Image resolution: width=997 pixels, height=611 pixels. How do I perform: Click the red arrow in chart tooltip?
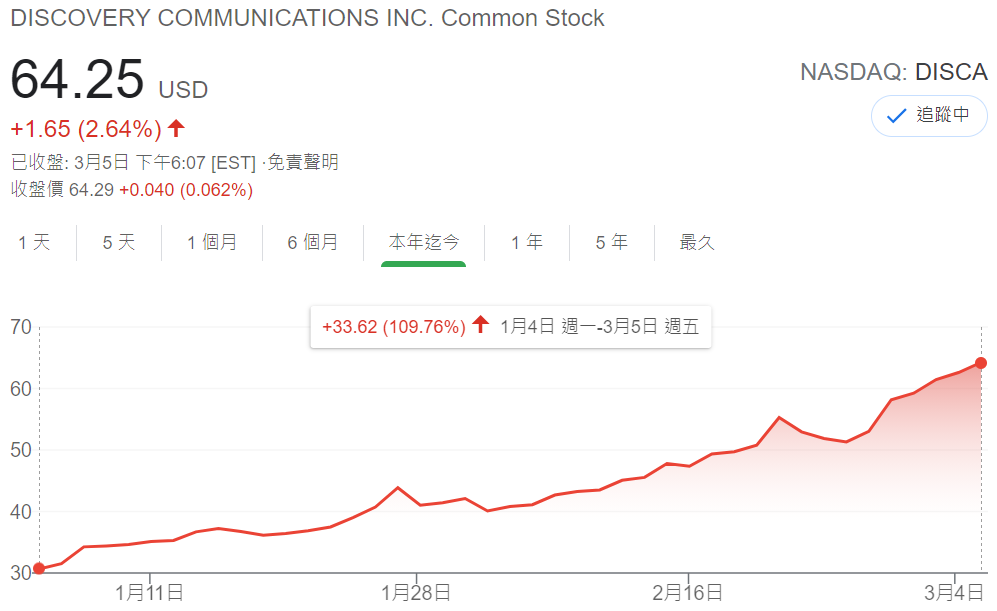pos(481,325)
